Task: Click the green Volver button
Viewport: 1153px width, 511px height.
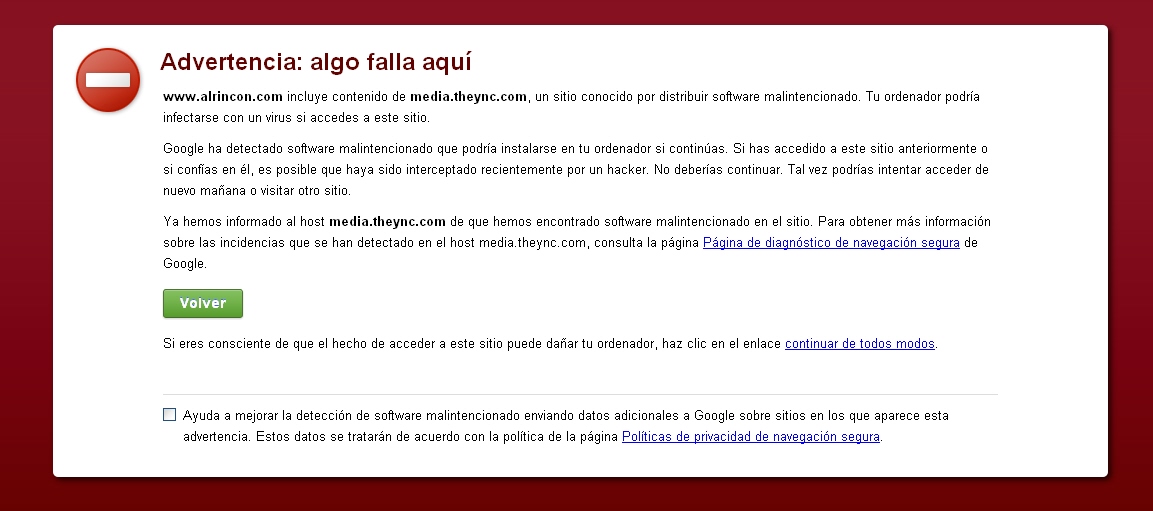Action: point(203,304)
